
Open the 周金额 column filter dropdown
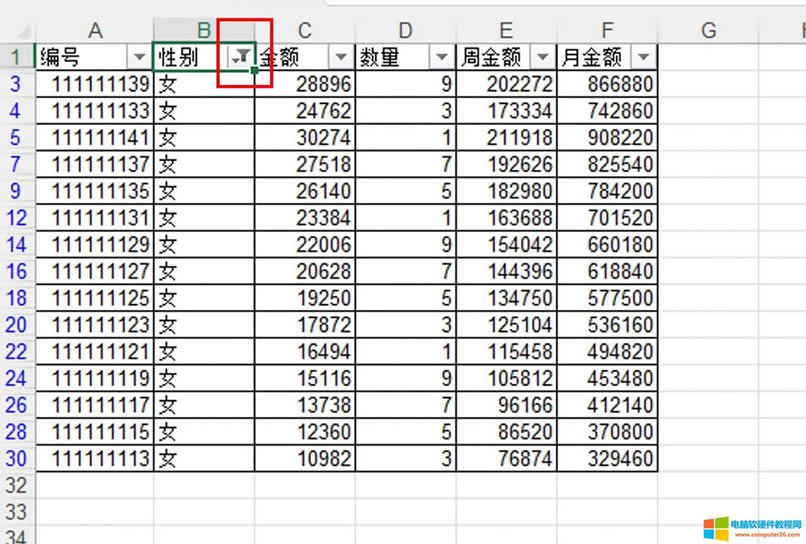pos(542,57)
